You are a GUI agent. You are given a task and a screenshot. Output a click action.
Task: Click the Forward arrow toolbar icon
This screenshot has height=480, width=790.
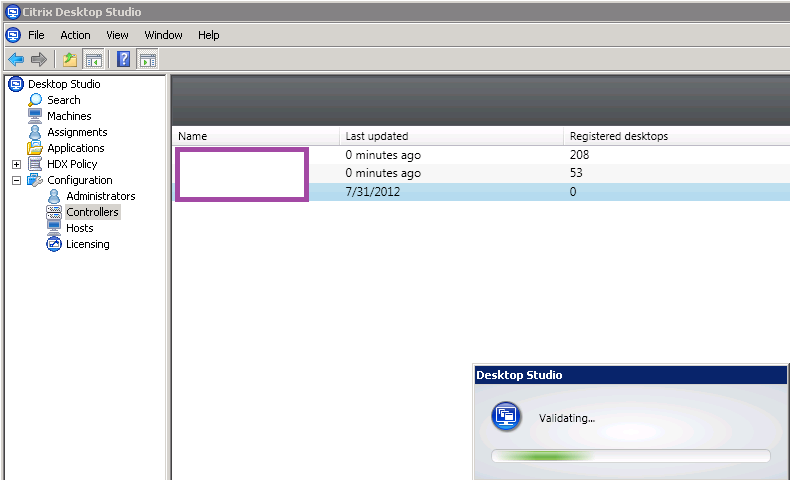pos(39,59)
